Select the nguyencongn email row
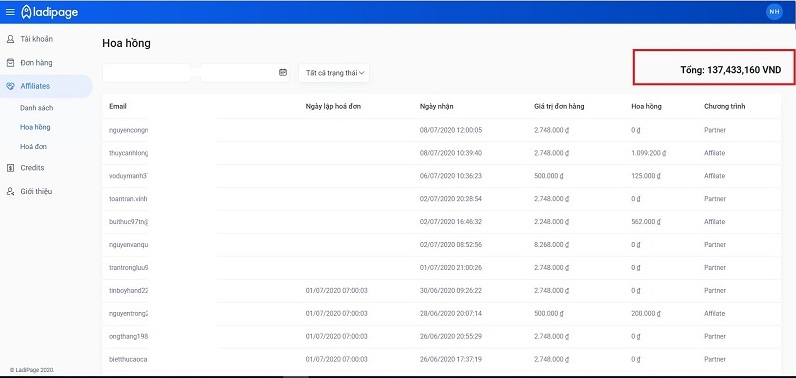This screenshot has height=378, width=796. 441,130
